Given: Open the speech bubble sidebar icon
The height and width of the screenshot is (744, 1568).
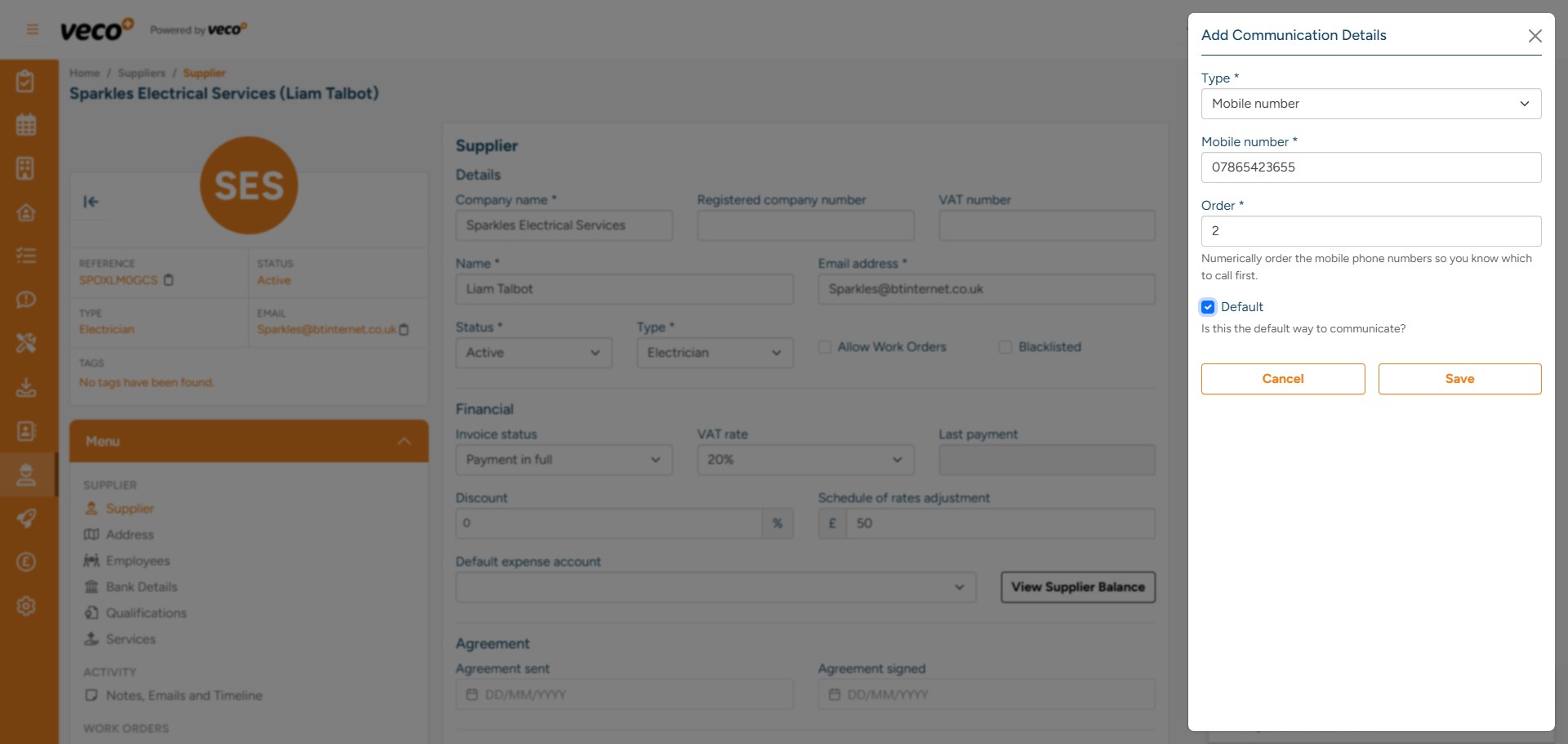Looking at the screenshot, I should [26, 300].
